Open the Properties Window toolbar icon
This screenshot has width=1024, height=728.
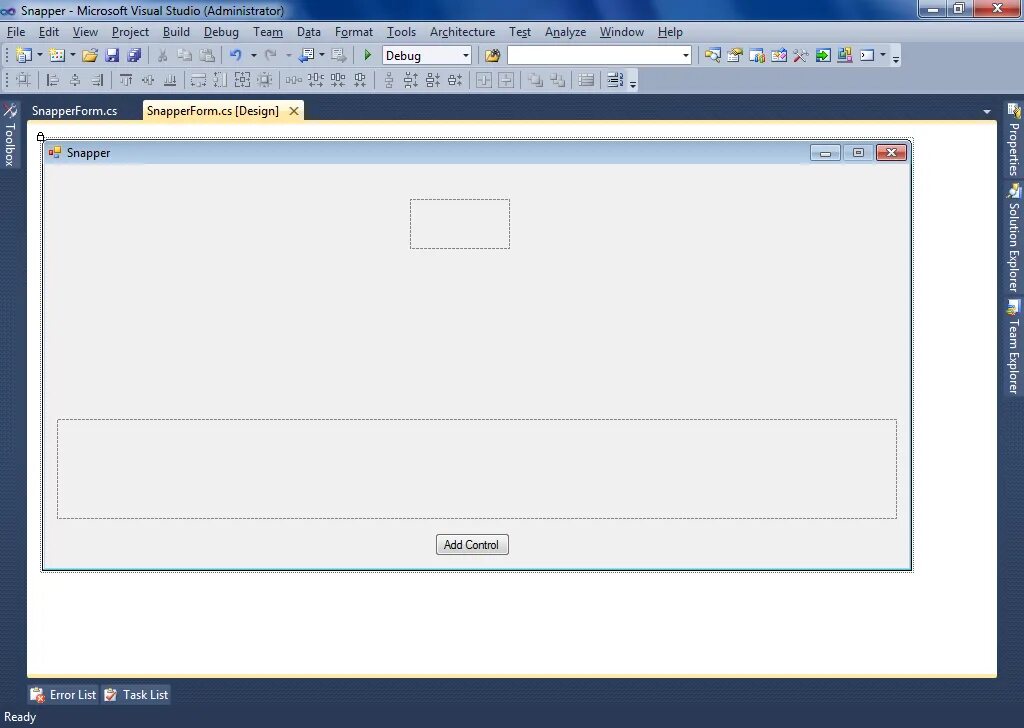coord(733,55)
